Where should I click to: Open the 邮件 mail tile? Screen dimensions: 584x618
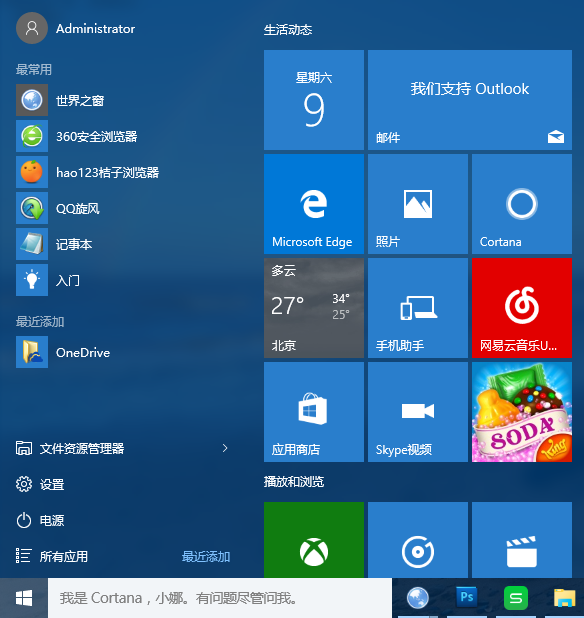[x=470, y=100]
